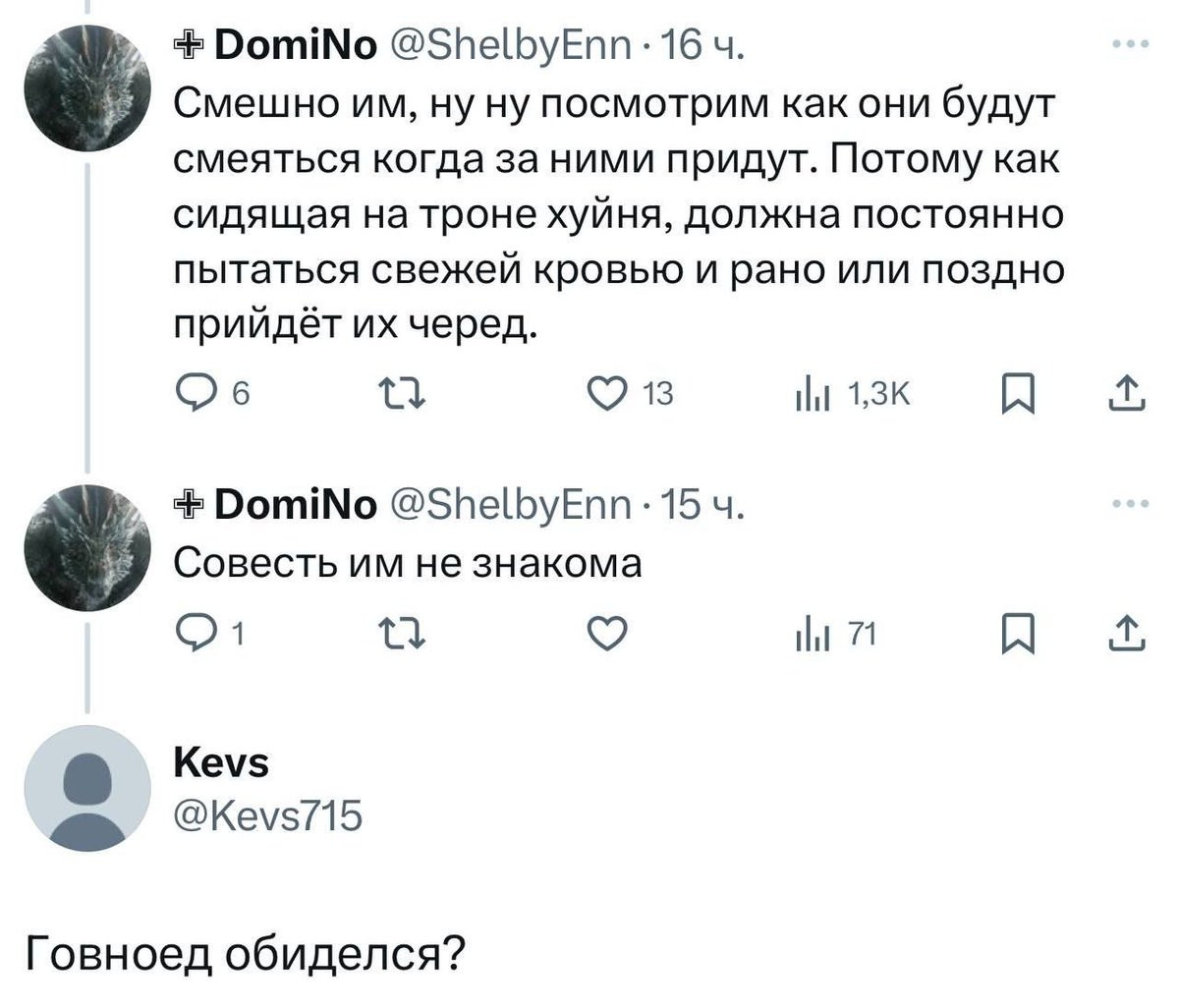The width and height of the screenshot is (1179, 1008).
Task: View analytics showing 1,3K views
Action: tap(814, 395)
